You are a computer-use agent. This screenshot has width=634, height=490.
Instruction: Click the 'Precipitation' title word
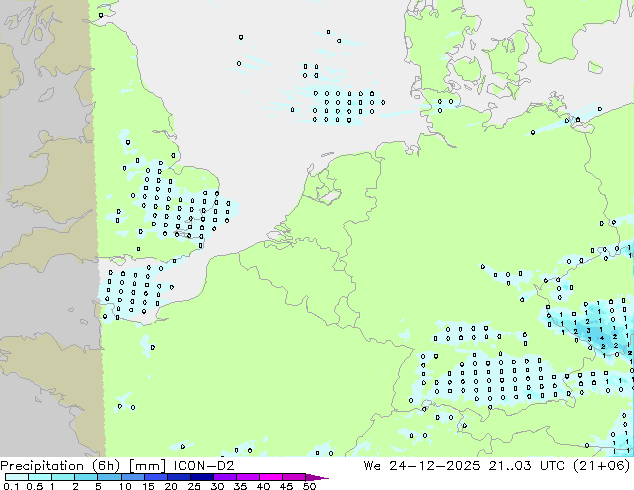click(42, 466)
